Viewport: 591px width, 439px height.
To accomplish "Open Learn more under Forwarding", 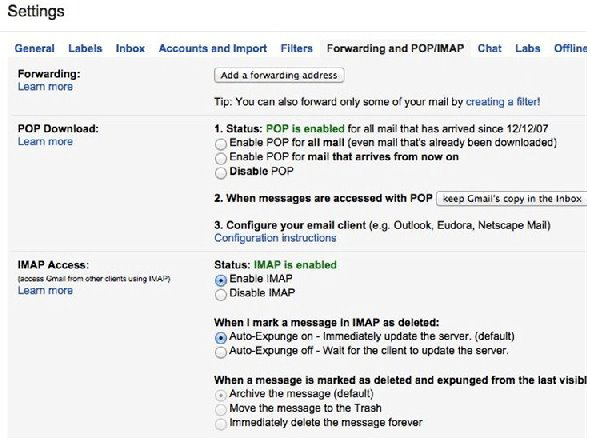I will click(x=45, y=87).
